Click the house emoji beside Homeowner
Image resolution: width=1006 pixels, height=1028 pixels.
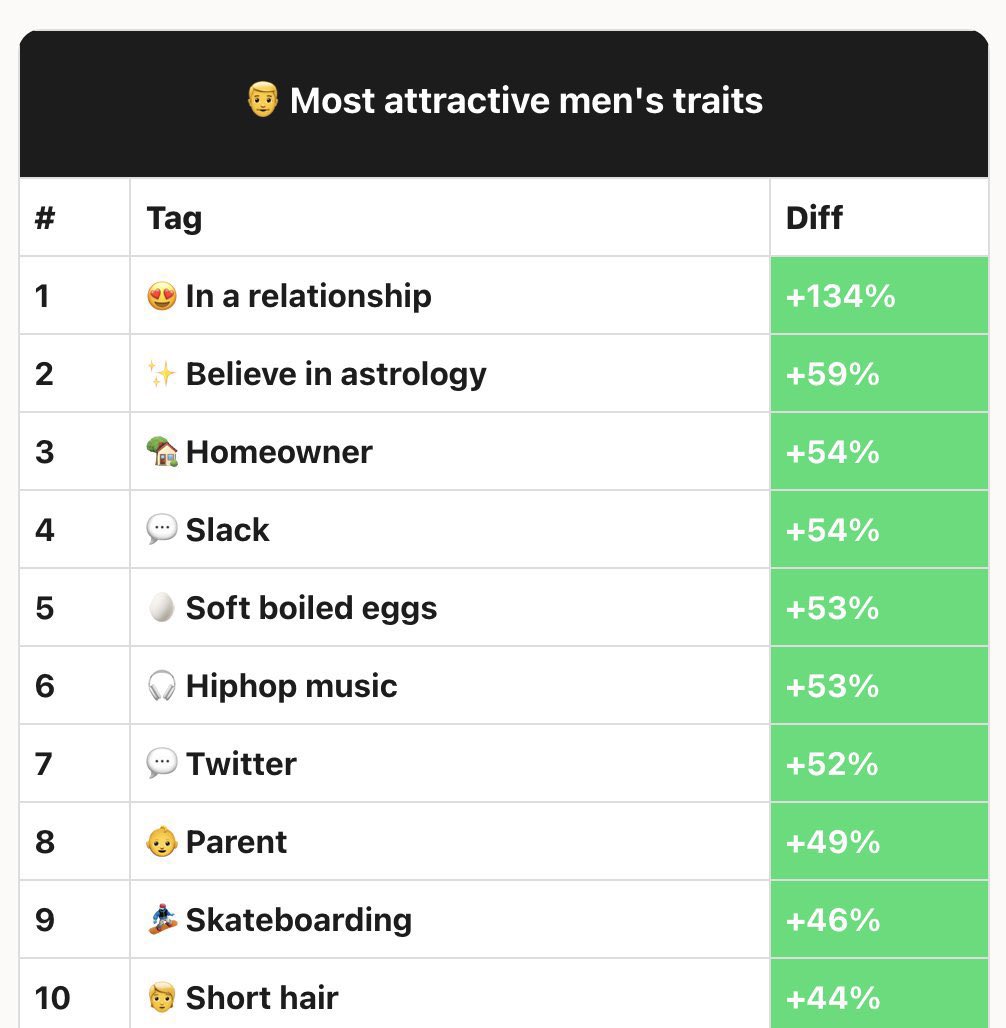[161, 452]
